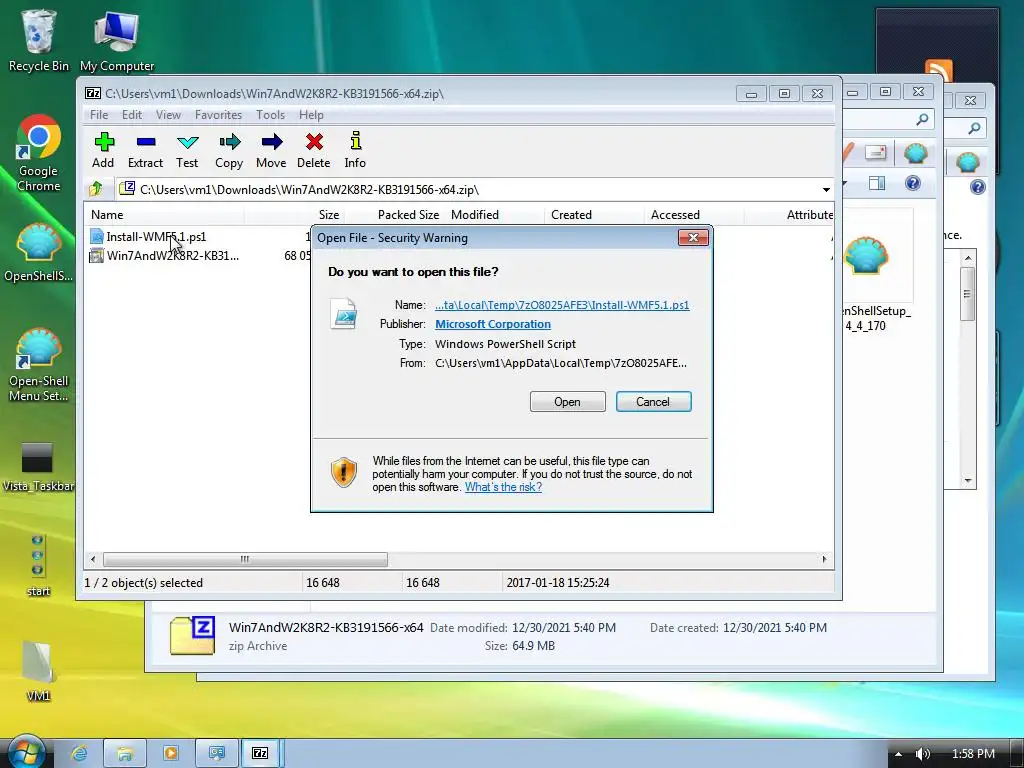The image size is (1024, 768).
Task: Click the 7-Zip taskbar button
Action: click(261, 753)
